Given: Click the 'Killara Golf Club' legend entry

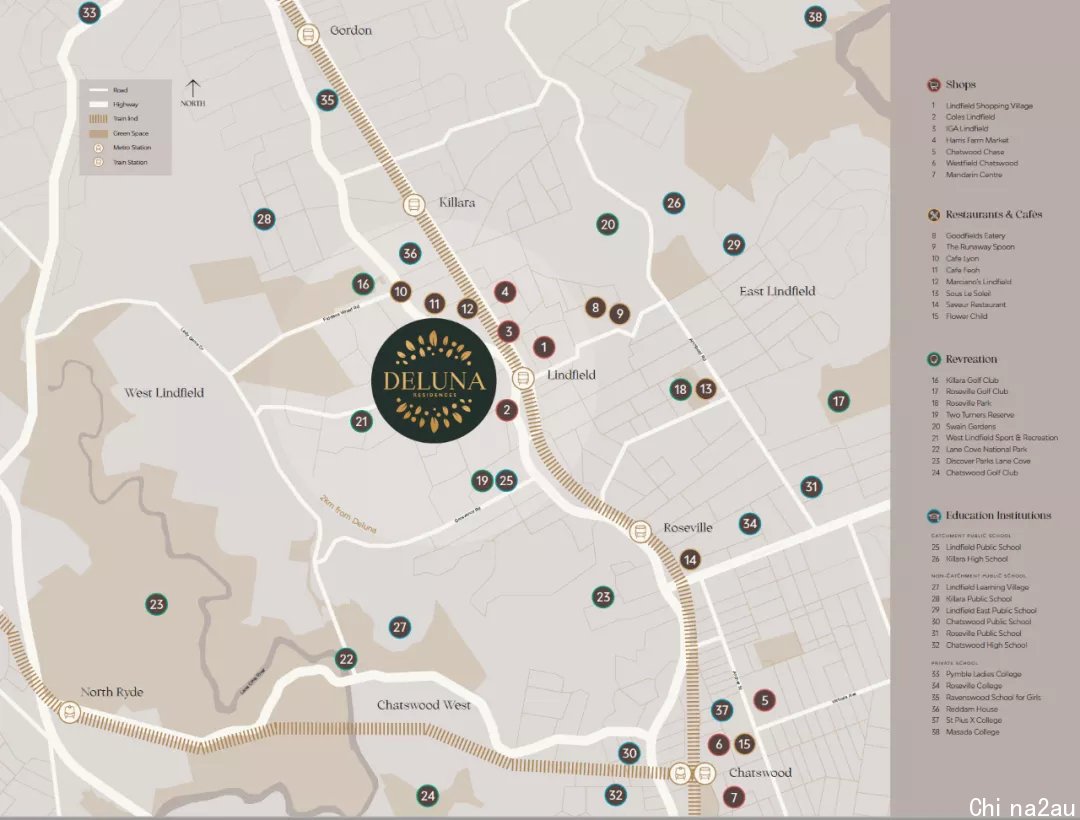Looking at the screenshot, I should [x=972, y=380].
